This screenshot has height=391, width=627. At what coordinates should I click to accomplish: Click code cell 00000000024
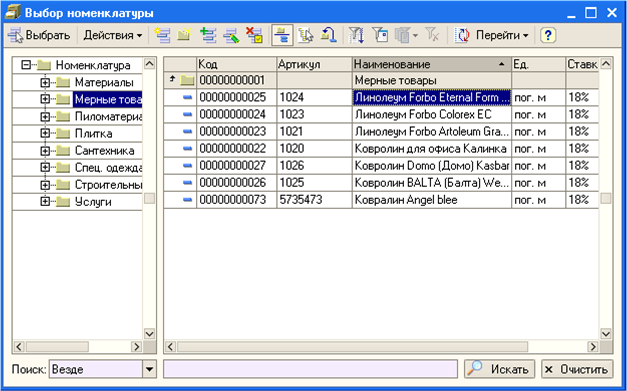coord(236,114)
